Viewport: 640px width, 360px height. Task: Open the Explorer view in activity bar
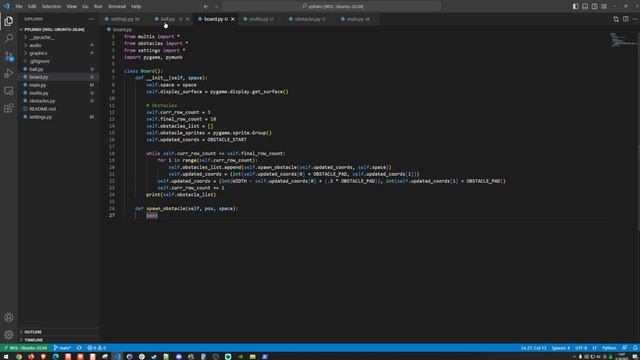[9, 21]
